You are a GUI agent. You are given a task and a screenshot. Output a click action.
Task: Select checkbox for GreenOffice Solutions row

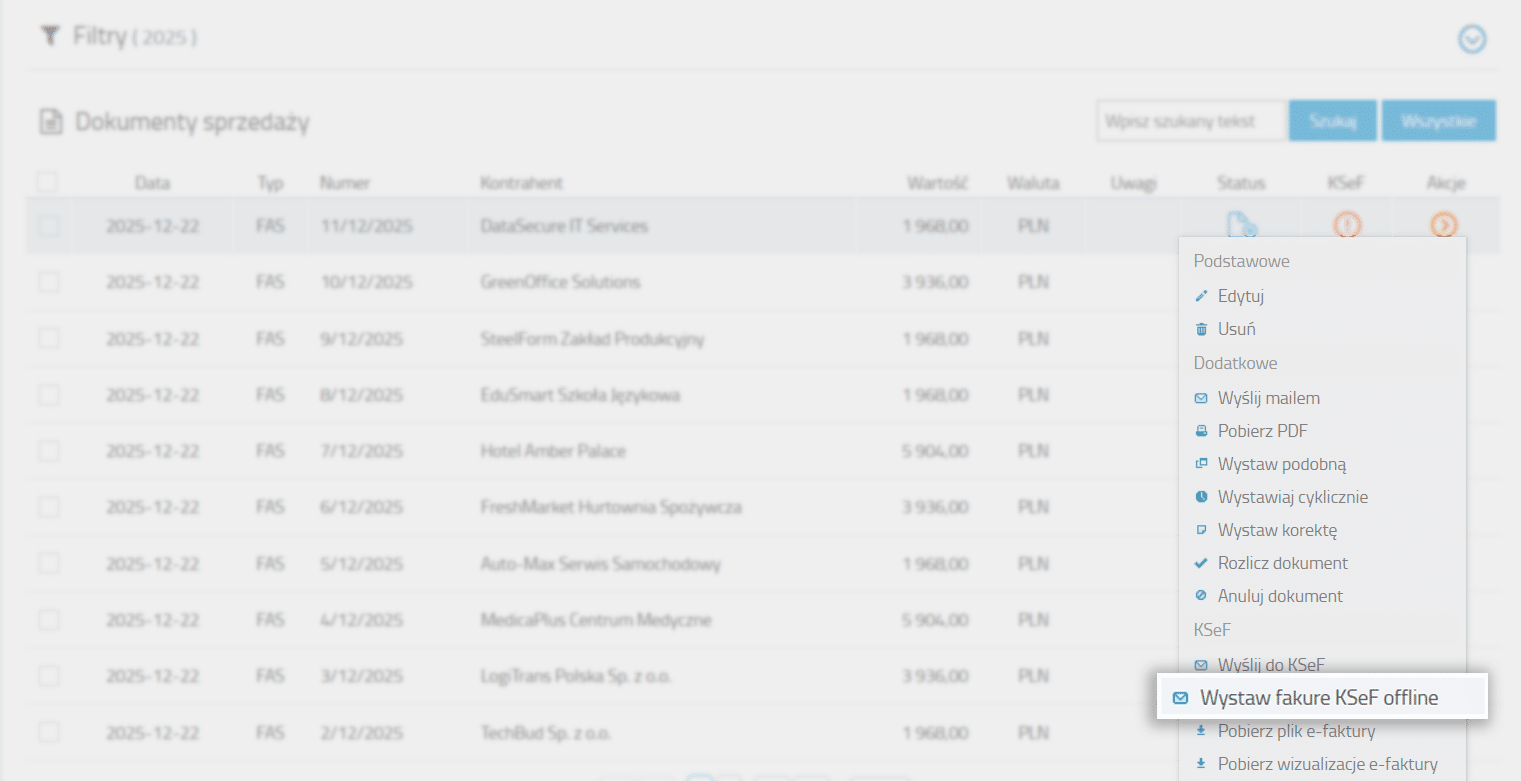pos(48,282)
